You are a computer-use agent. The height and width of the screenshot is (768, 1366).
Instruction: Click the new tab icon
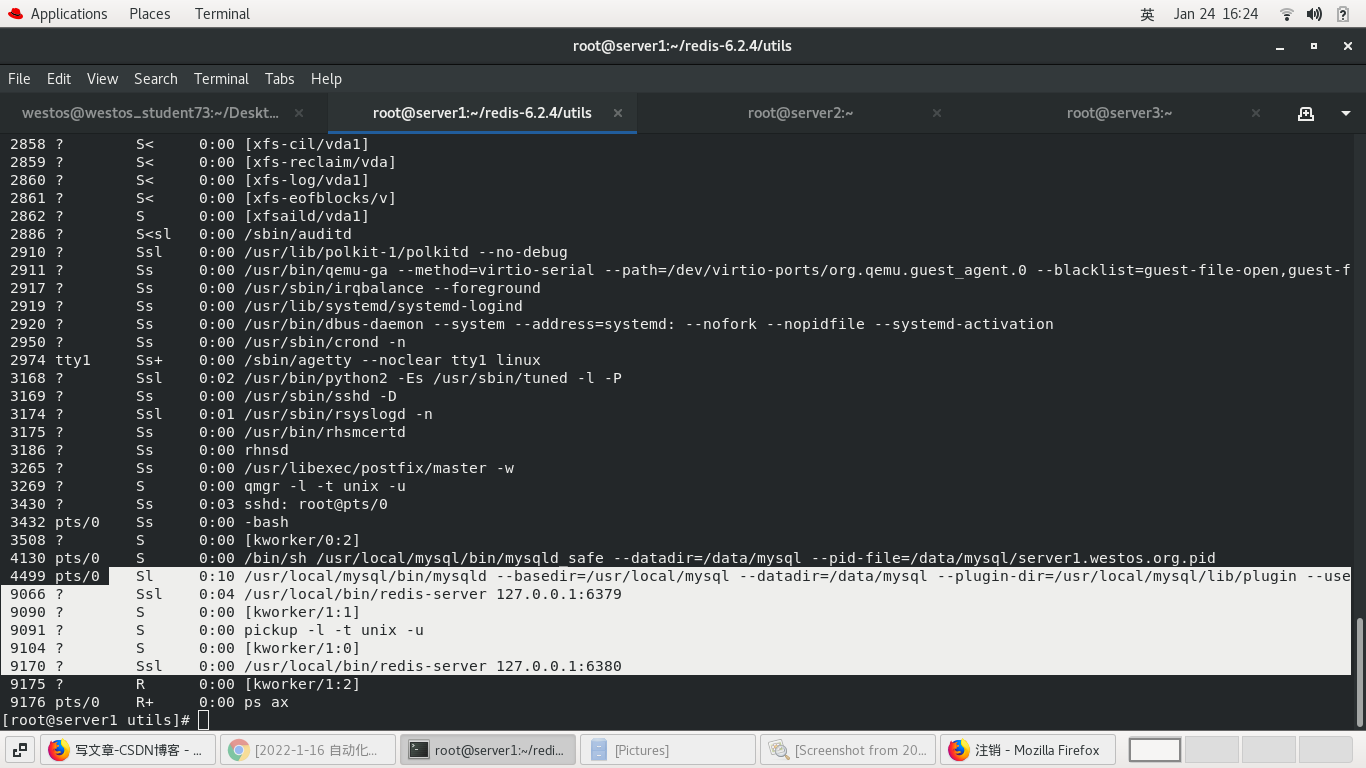[x=1305, y=113]
